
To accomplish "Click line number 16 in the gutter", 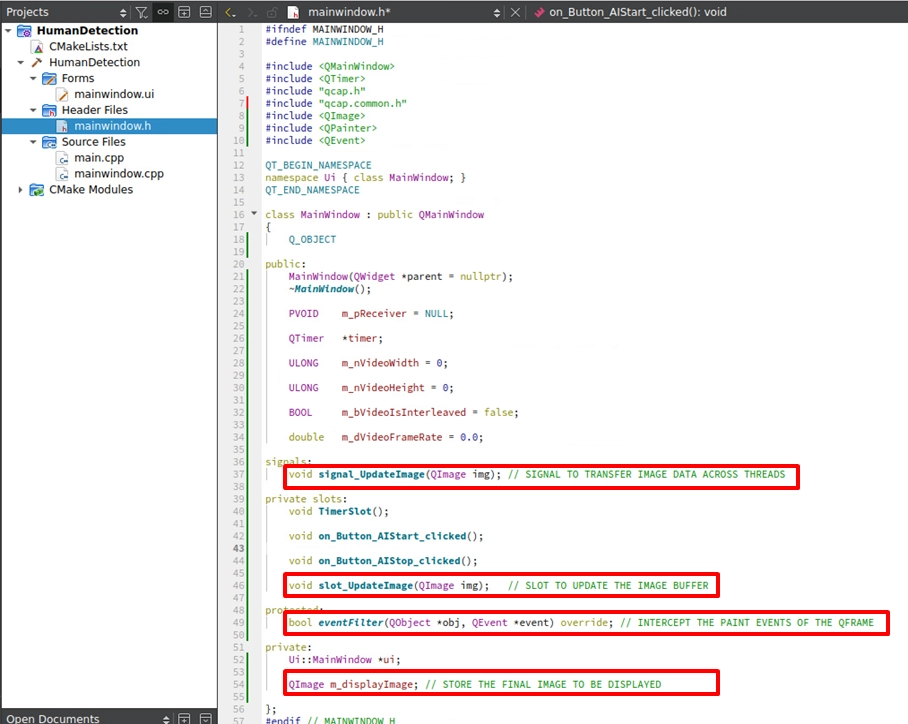I will pos(239,214).
